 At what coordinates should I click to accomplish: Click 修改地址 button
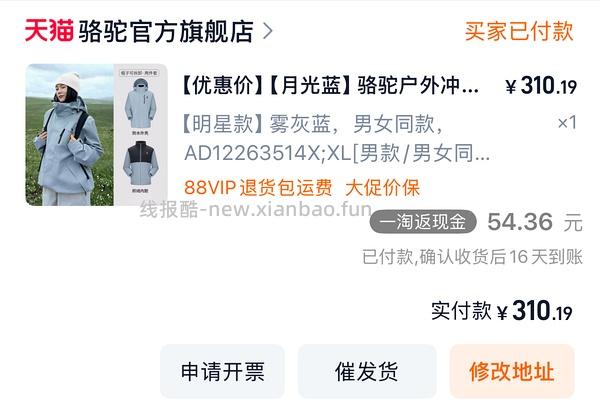(x=512, y=371)
